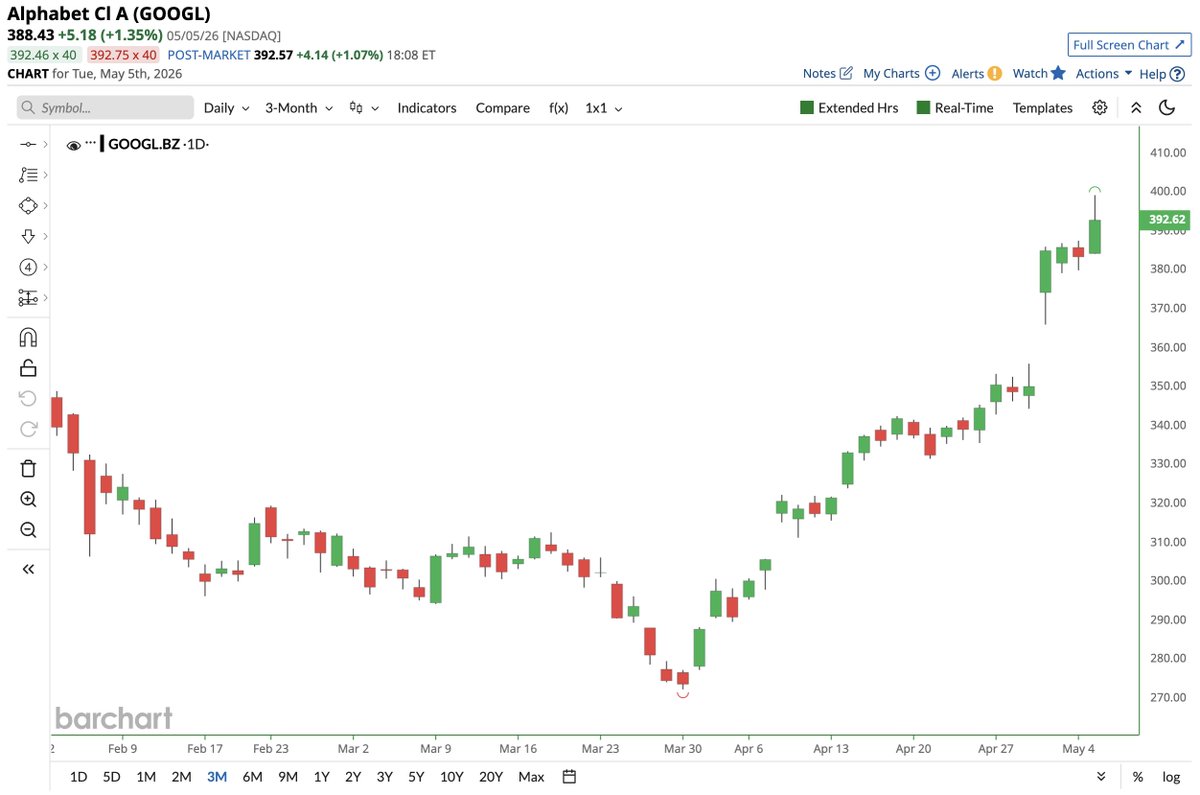Image resolution: width=1200 pixels, height=795 pixels.
Task: Zoom out of the chart
Action: tap(28, 530)
